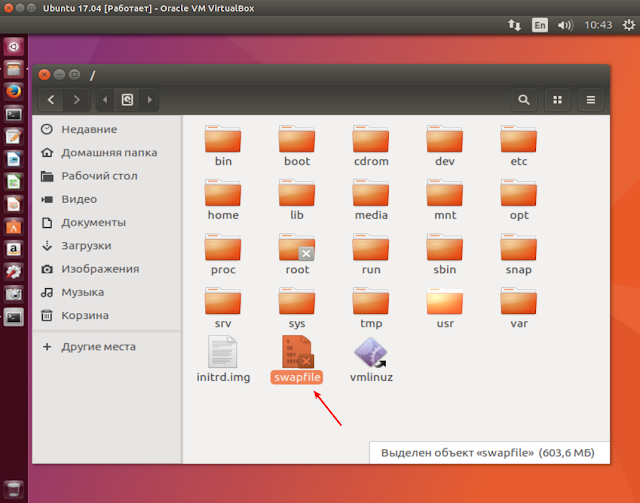Open the sound volume indicator
The height and width of the screenshot is (503, 640).
[565, 25]
